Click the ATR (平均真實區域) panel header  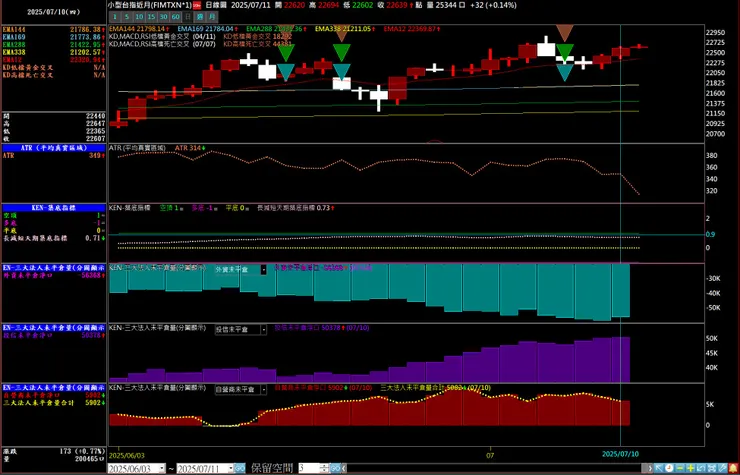(54, 148)
